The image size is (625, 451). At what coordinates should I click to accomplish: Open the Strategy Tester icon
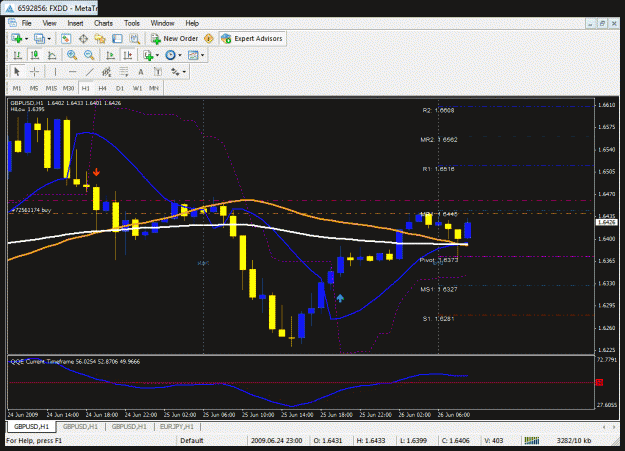click(135, 39)
